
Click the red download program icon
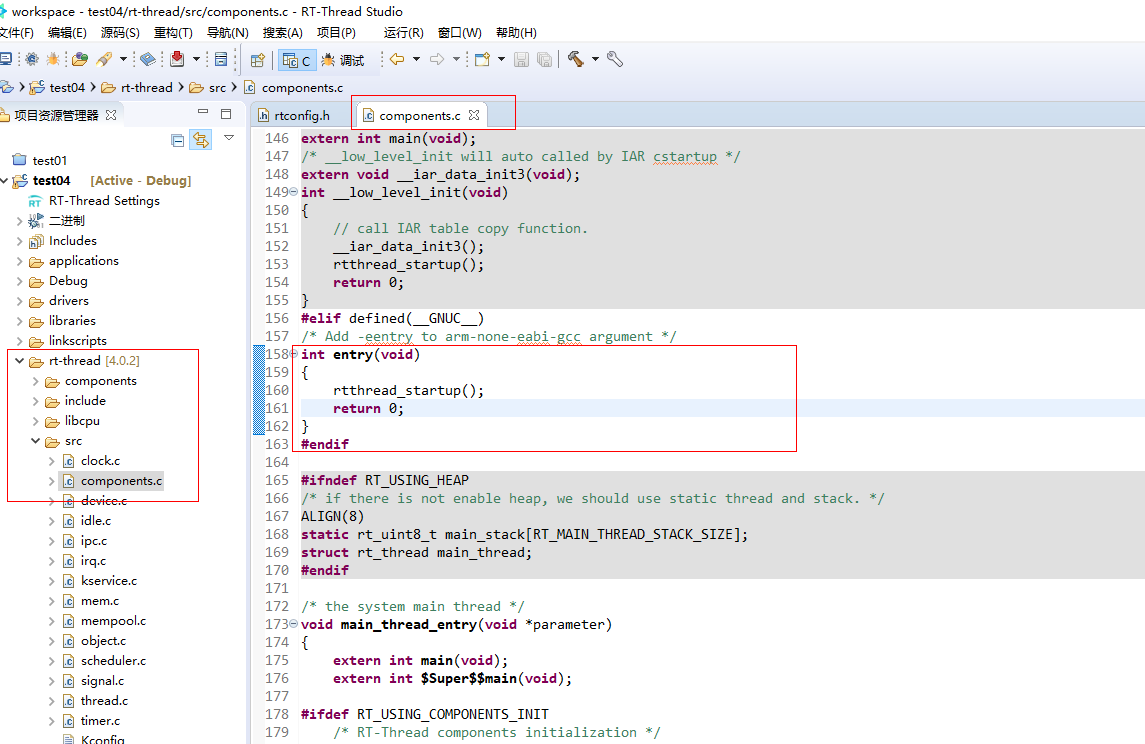(177, 59)
